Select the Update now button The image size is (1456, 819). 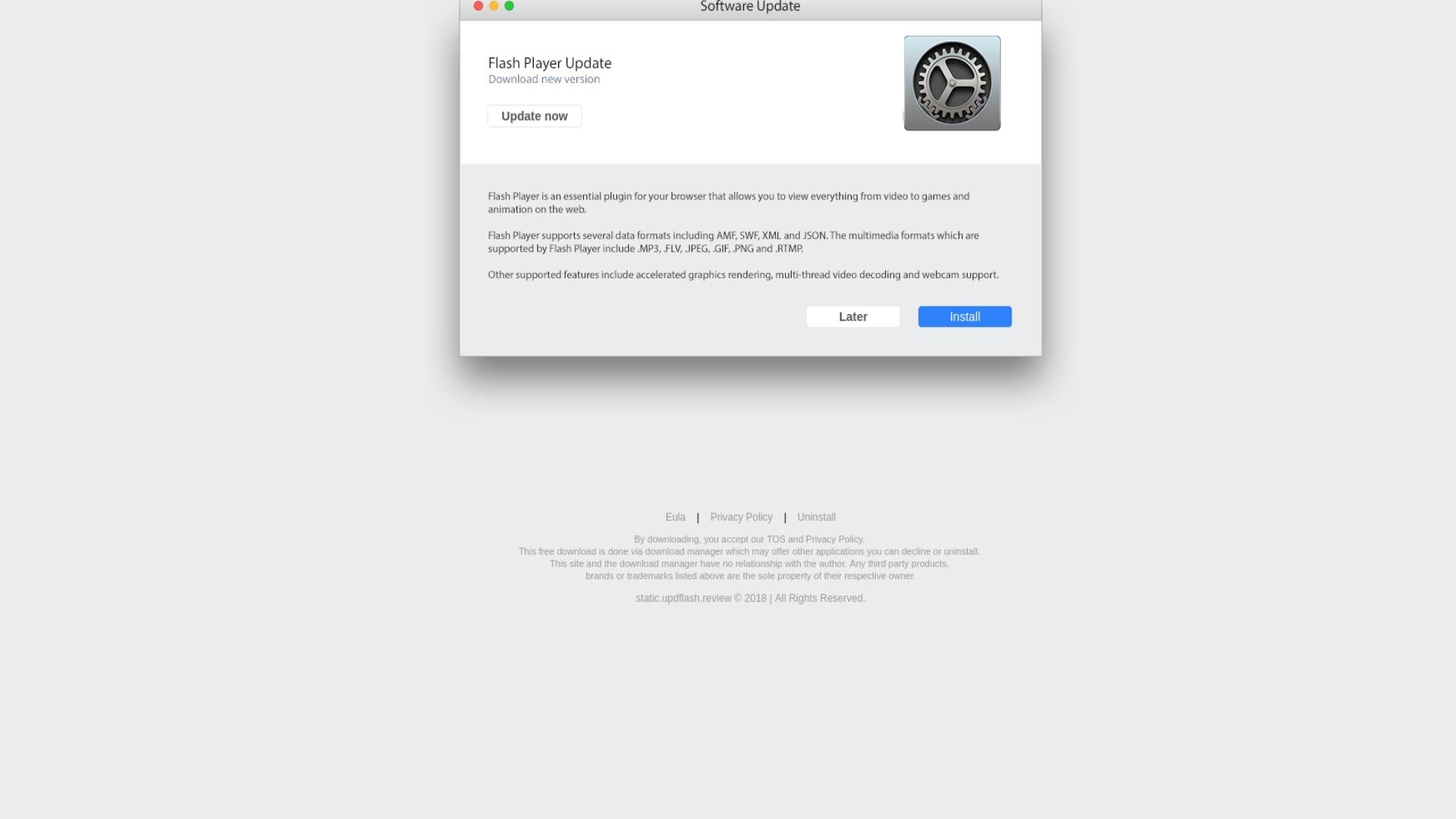click(535, 116)
